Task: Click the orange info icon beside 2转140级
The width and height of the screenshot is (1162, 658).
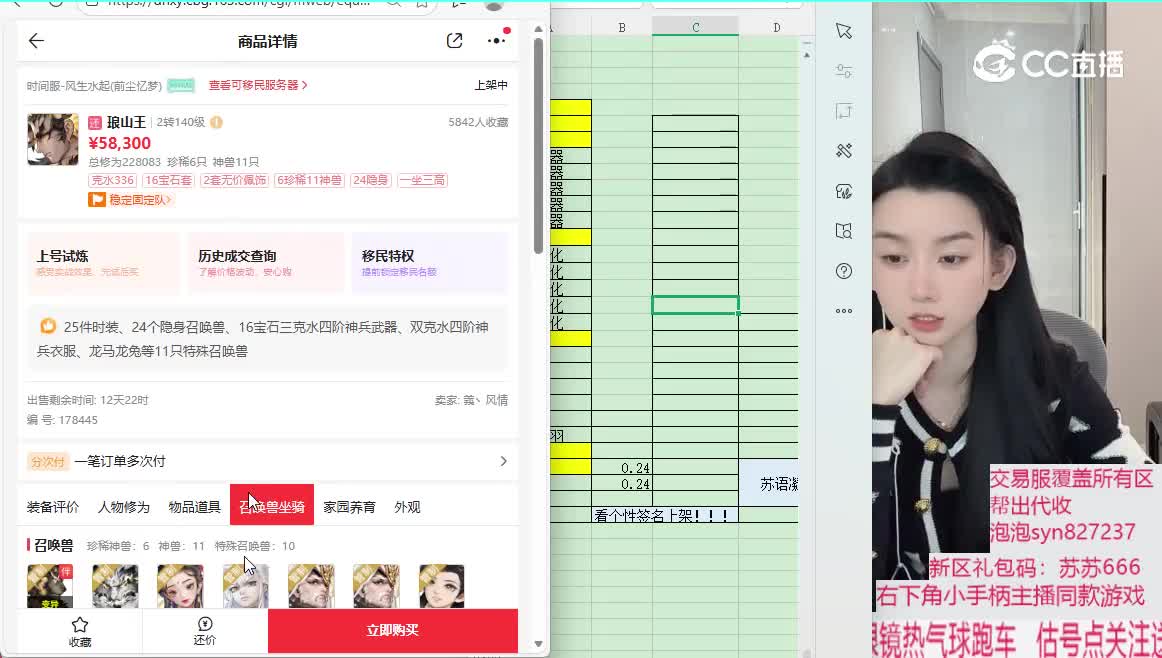Action: pyautogui.click(x=216, y=122)
